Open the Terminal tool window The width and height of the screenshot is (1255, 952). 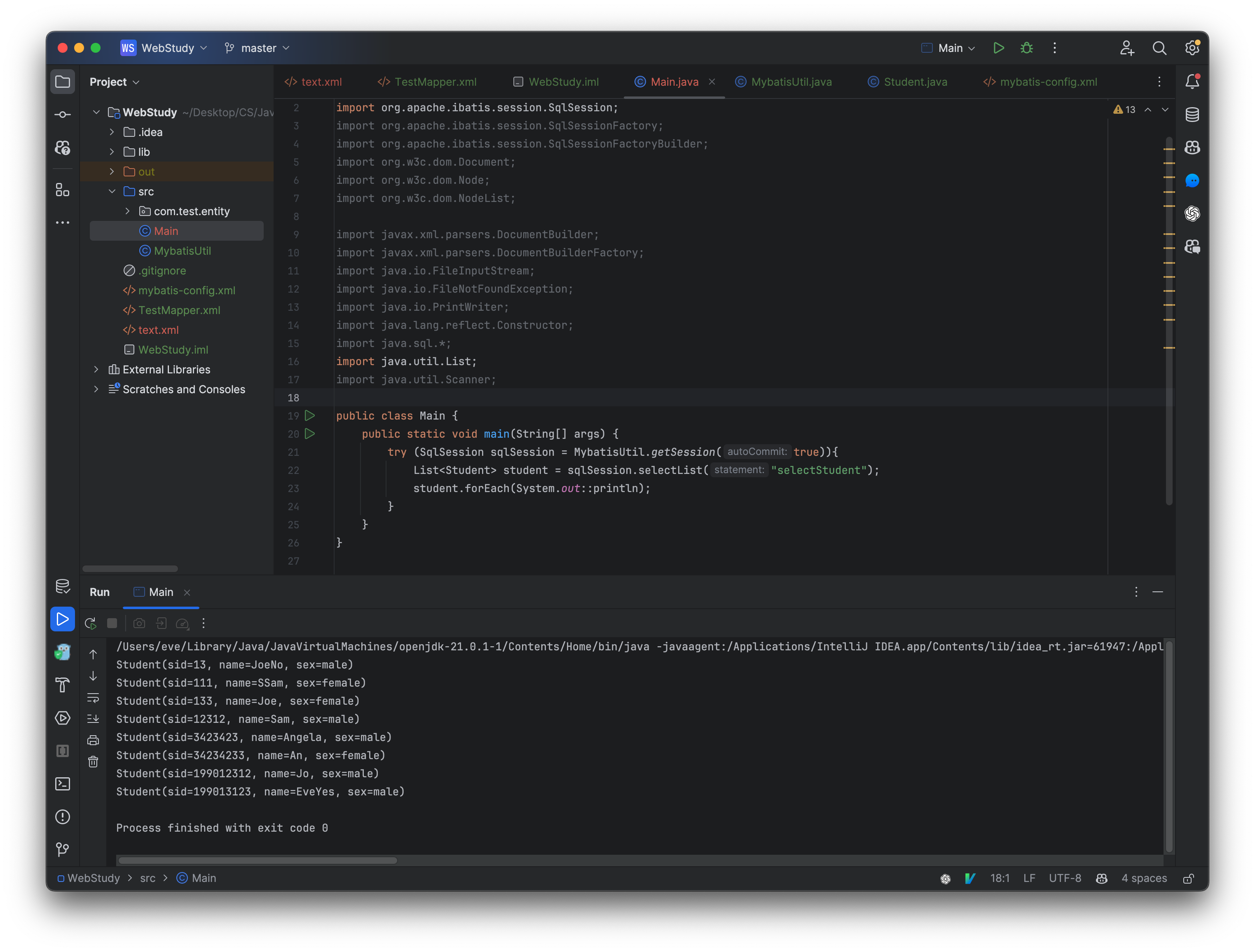(62, 783)
